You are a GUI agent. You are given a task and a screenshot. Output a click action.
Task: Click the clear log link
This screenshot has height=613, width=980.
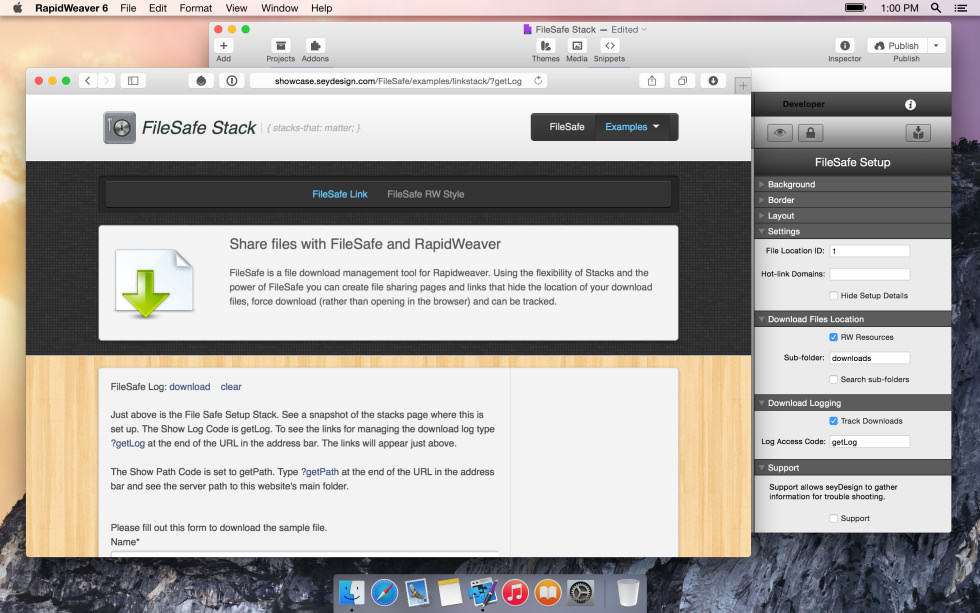pyautogui.click(x=231, y=387)
